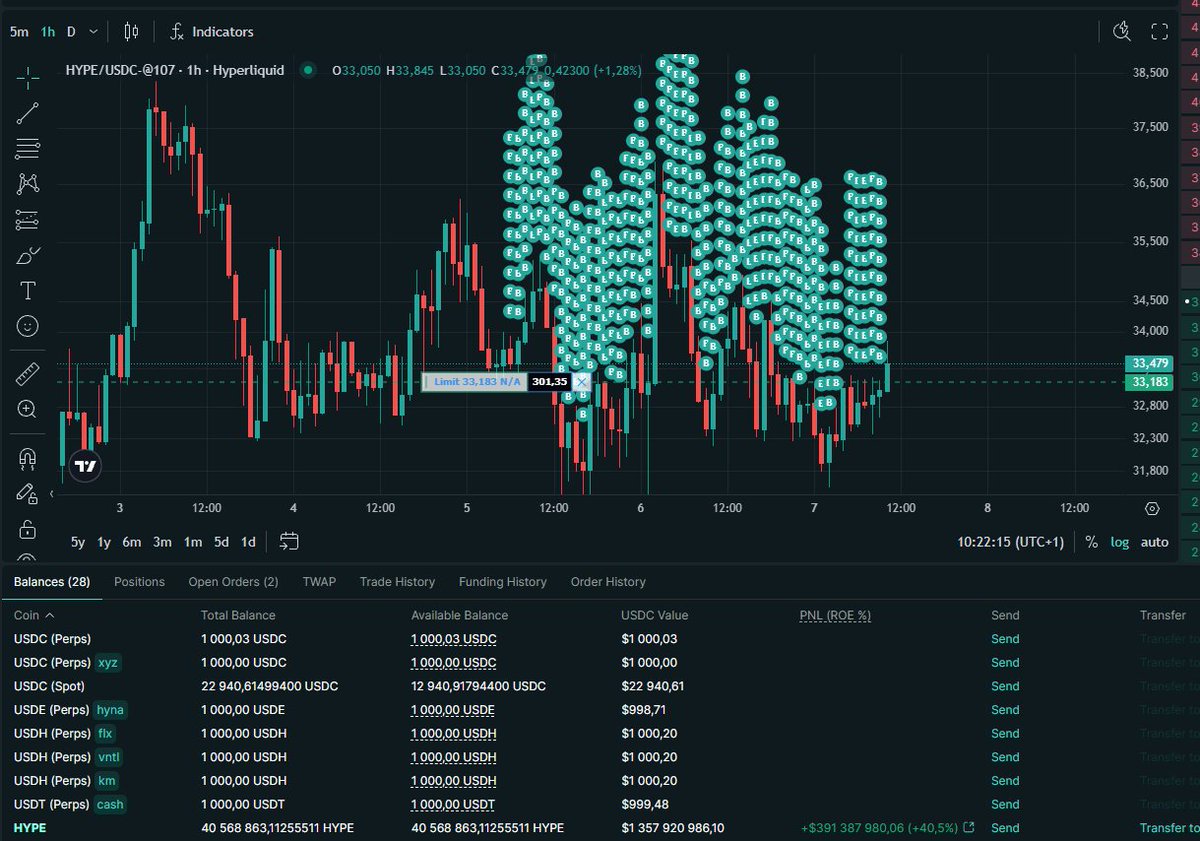Image resolution: width=1200 pixels, height=841 pixels.
Task: Toggle log scale mode
Action: pos(1120,542)
